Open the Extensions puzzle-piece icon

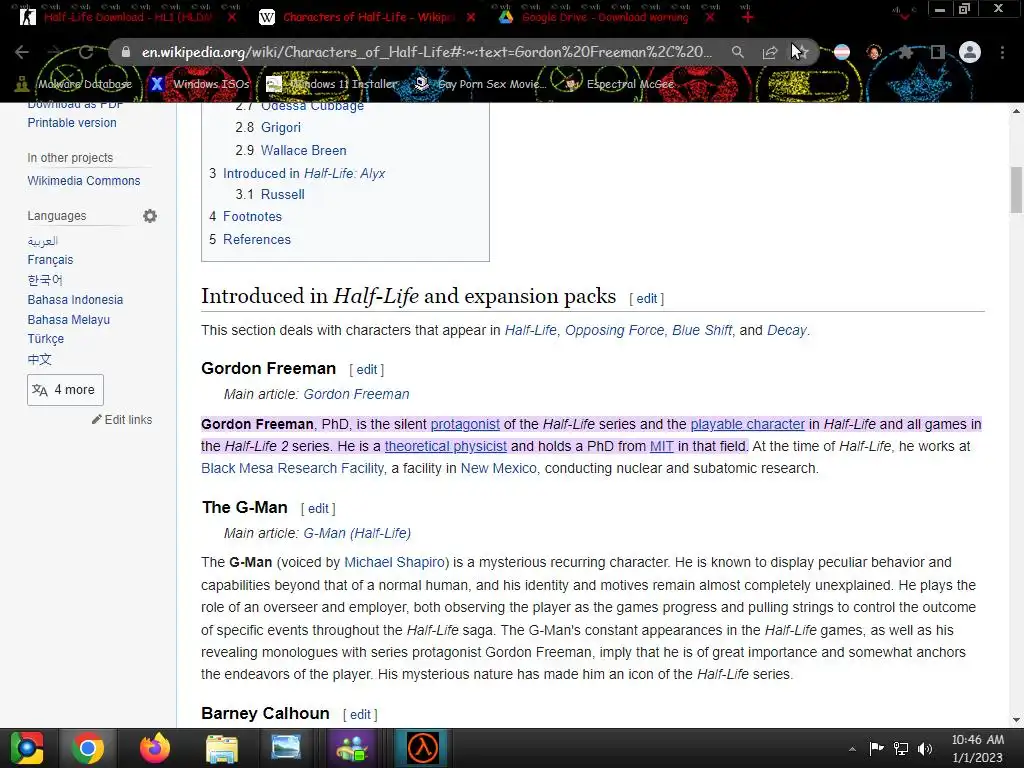click(905, 52)
